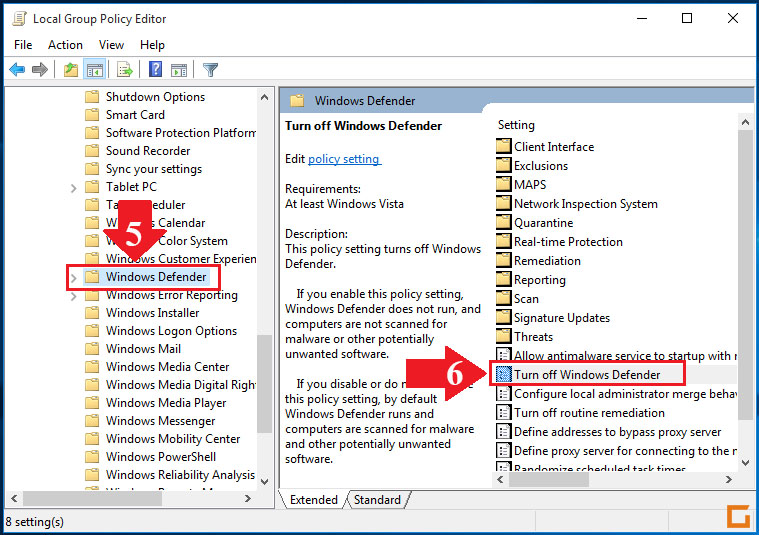Select Windows Installer folder in tree
The height and width of the screenshot is (535, 759).
142,313
